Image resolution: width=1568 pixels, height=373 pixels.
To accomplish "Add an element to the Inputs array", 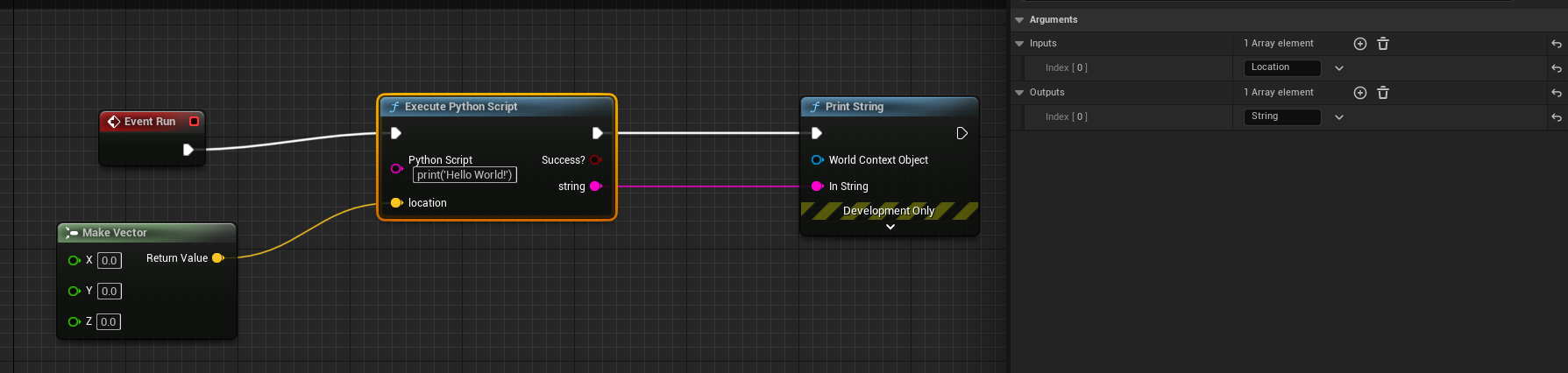I will [1359, 44].
